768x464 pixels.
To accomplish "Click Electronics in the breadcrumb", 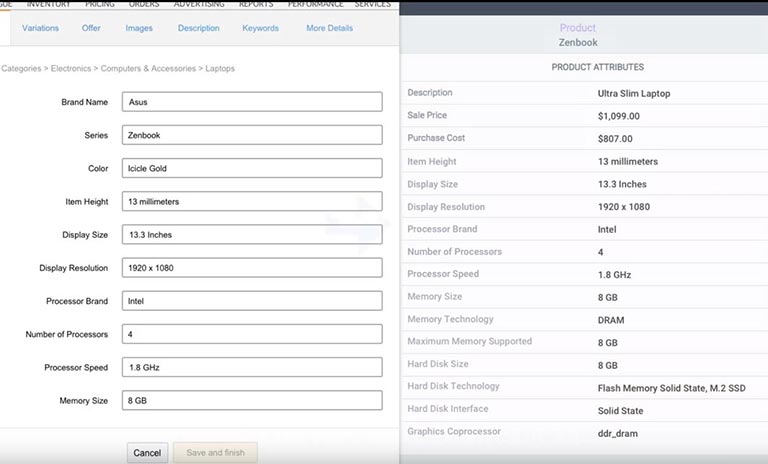I will 71,69.
